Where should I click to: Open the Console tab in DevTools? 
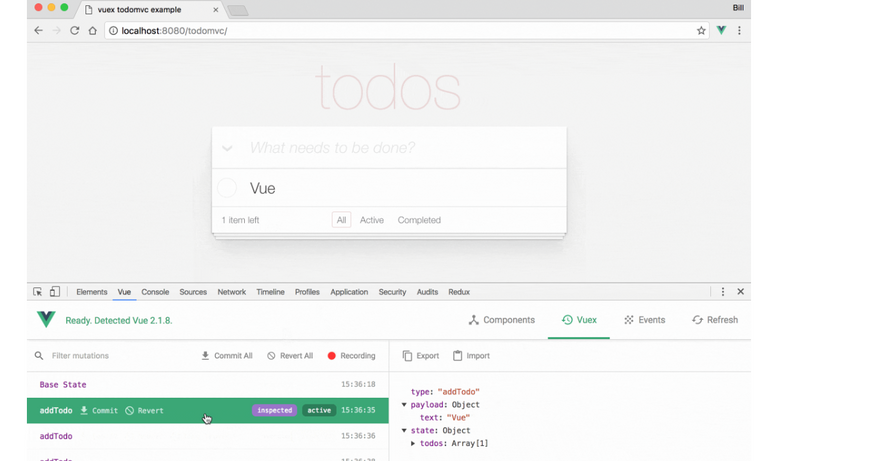point(155,292)
